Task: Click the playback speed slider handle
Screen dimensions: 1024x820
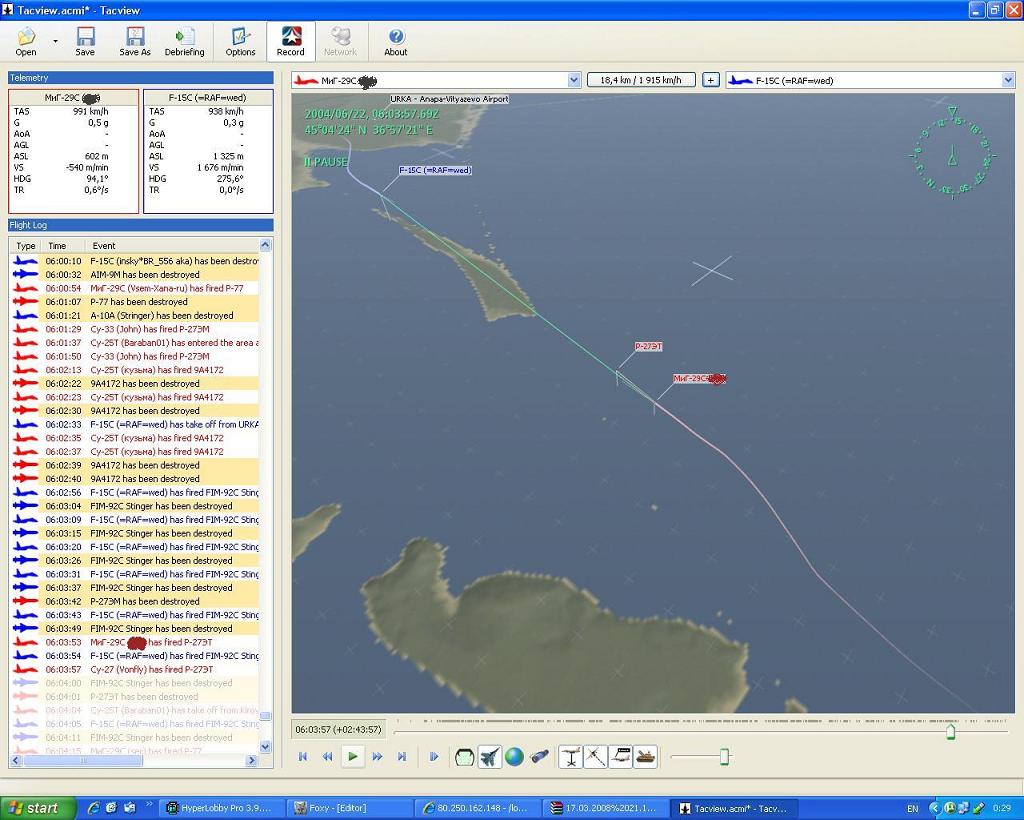Action: point(724,757)
